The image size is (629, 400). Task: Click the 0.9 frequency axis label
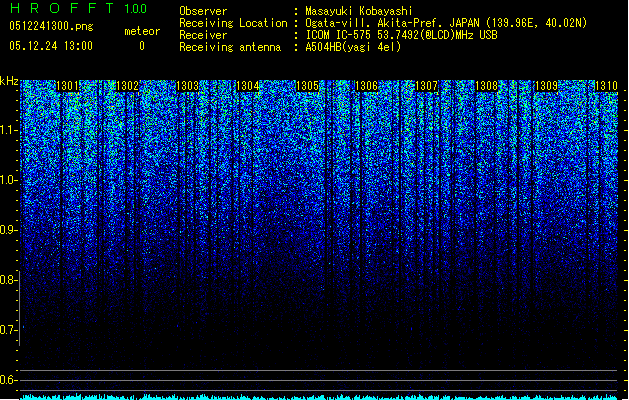click(x=8, y=230)
